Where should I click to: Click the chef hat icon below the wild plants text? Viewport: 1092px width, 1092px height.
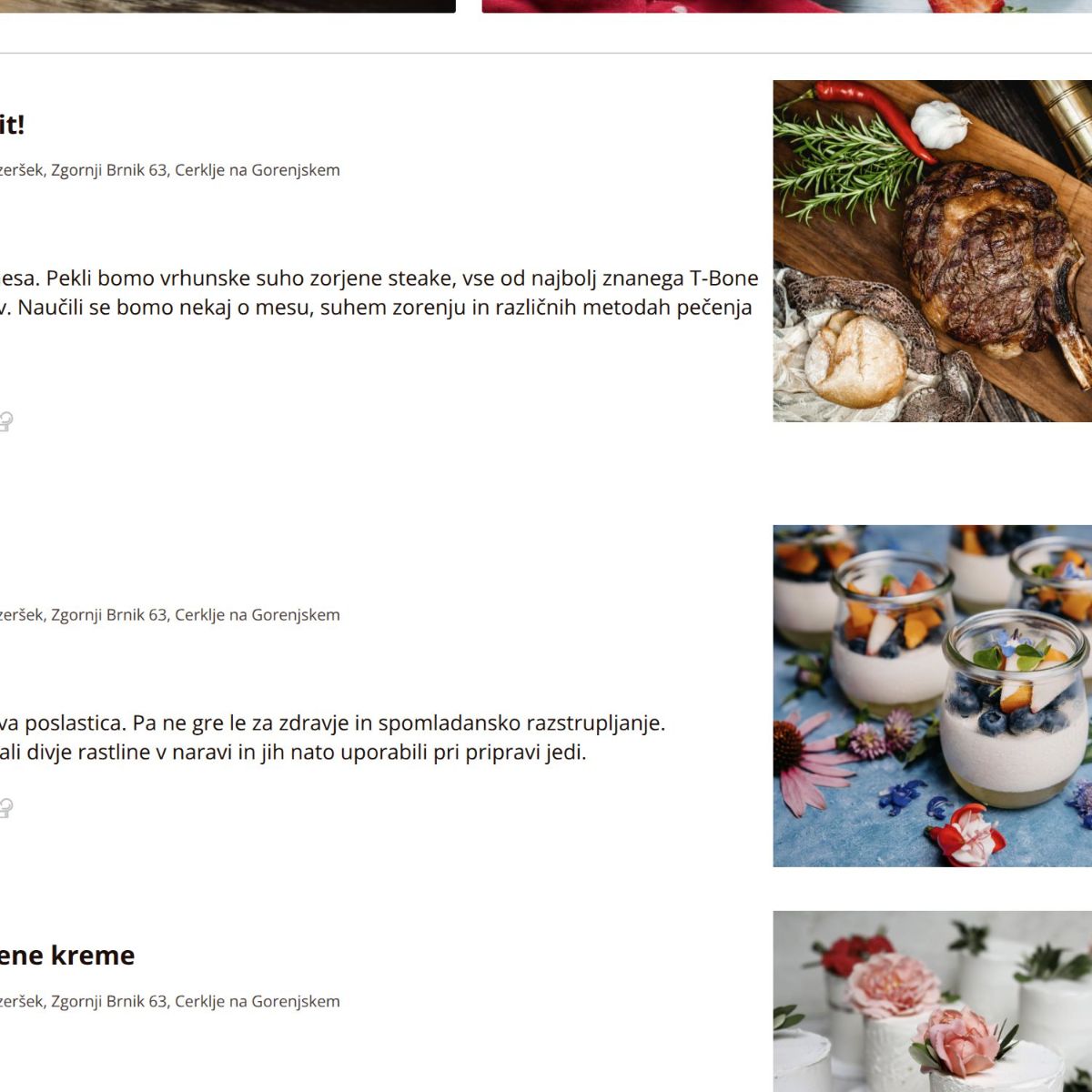(5, 808)
